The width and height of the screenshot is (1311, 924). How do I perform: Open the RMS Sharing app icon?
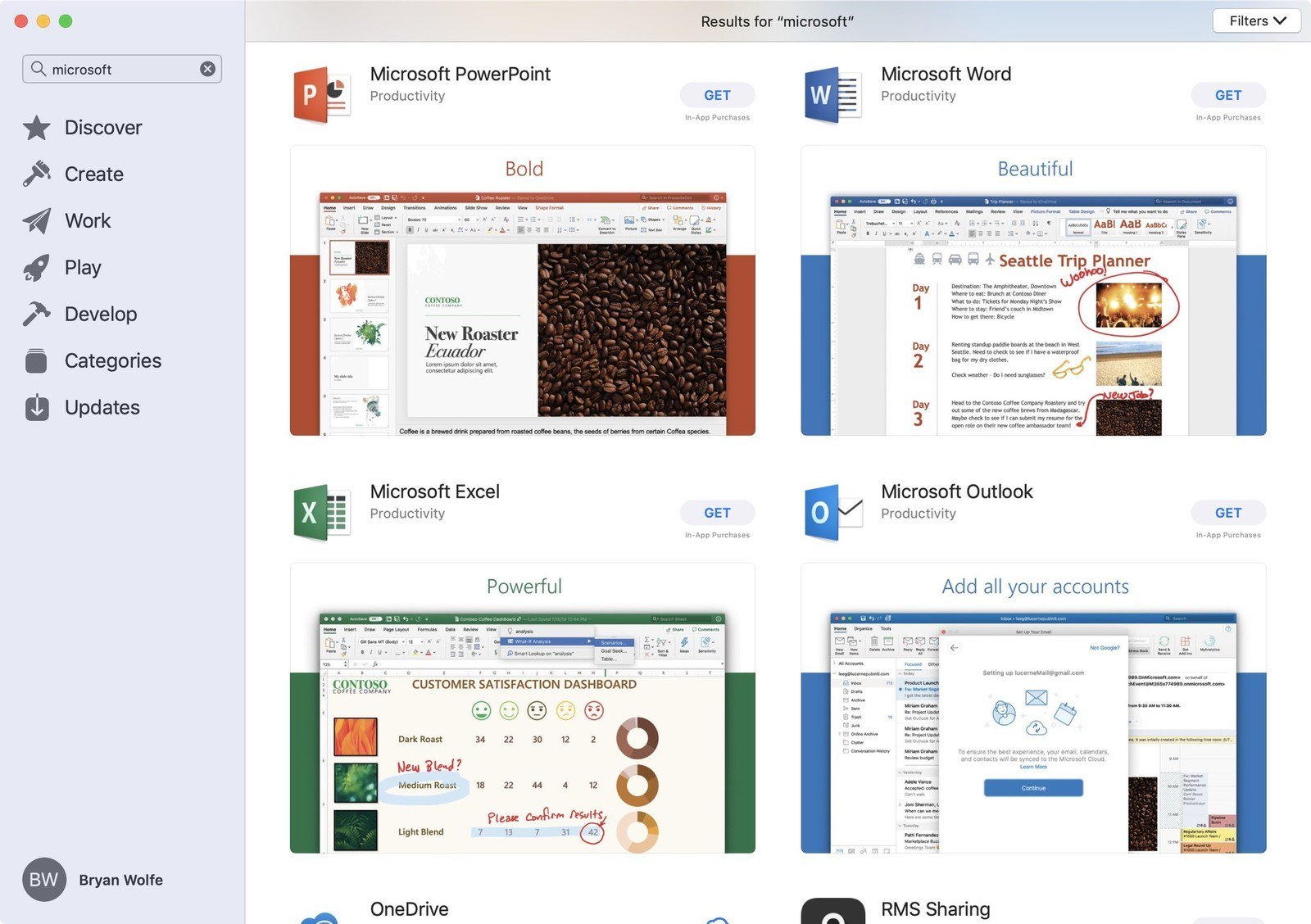click(832, 913)
